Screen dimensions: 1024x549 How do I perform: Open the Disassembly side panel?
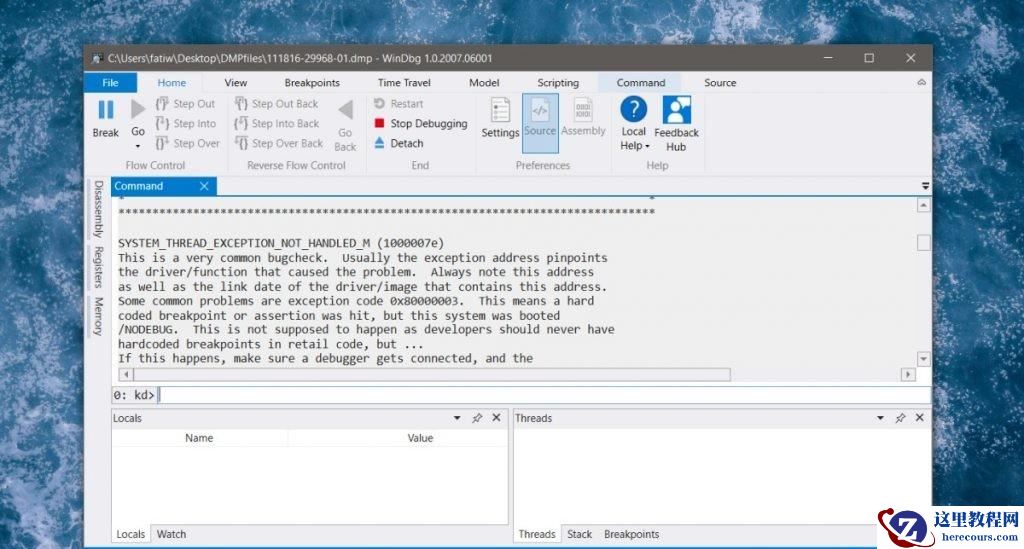pos(98,210)
